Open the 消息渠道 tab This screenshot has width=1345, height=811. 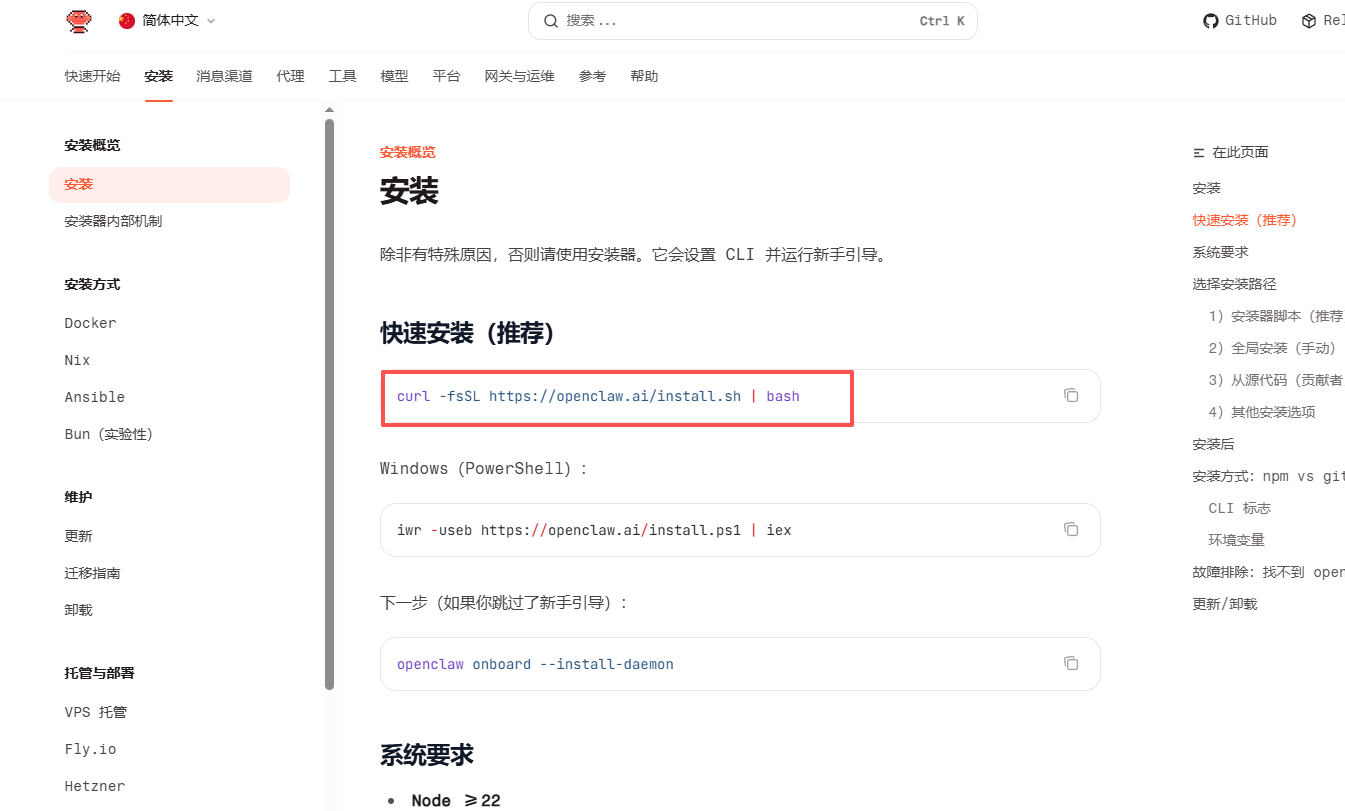pos(224,77)
